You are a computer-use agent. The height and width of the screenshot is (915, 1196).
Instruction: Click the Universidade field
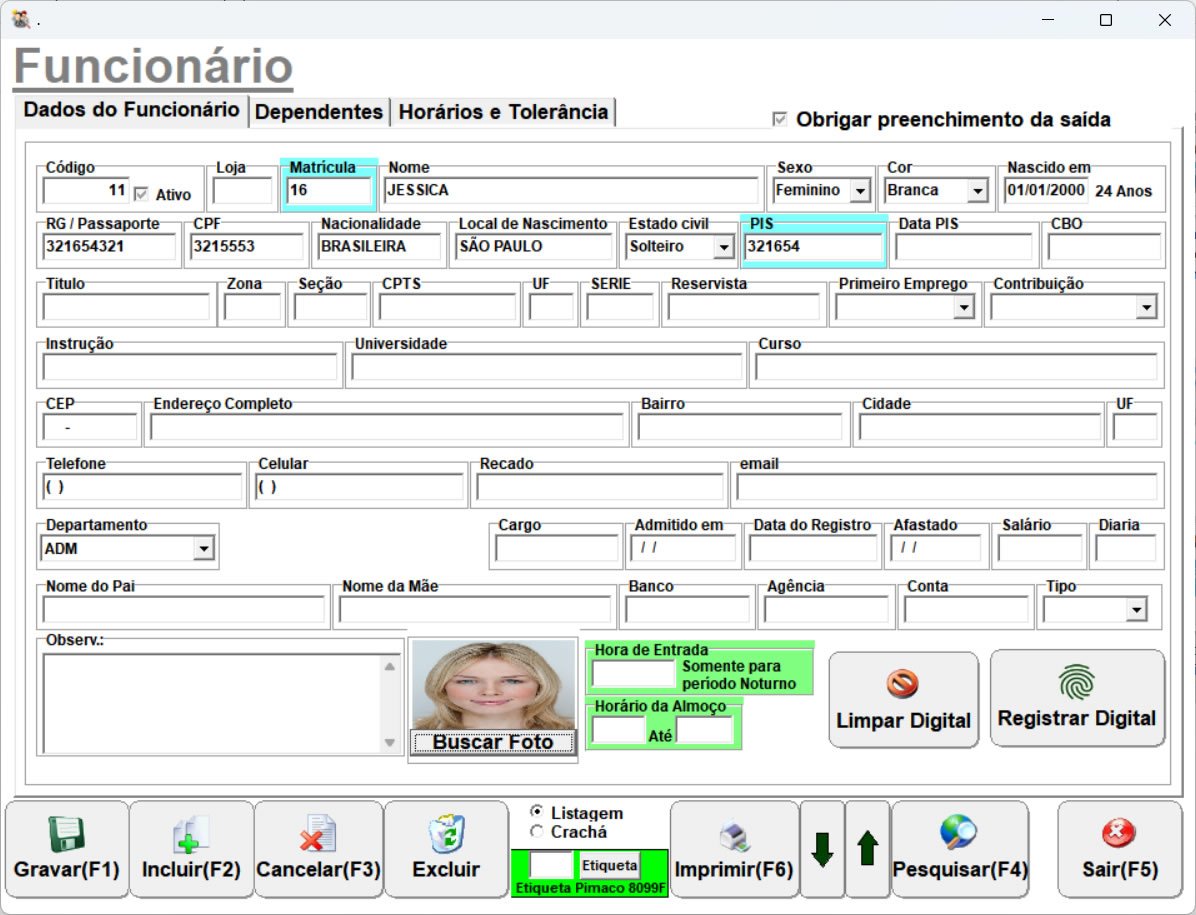click(546, 368)
